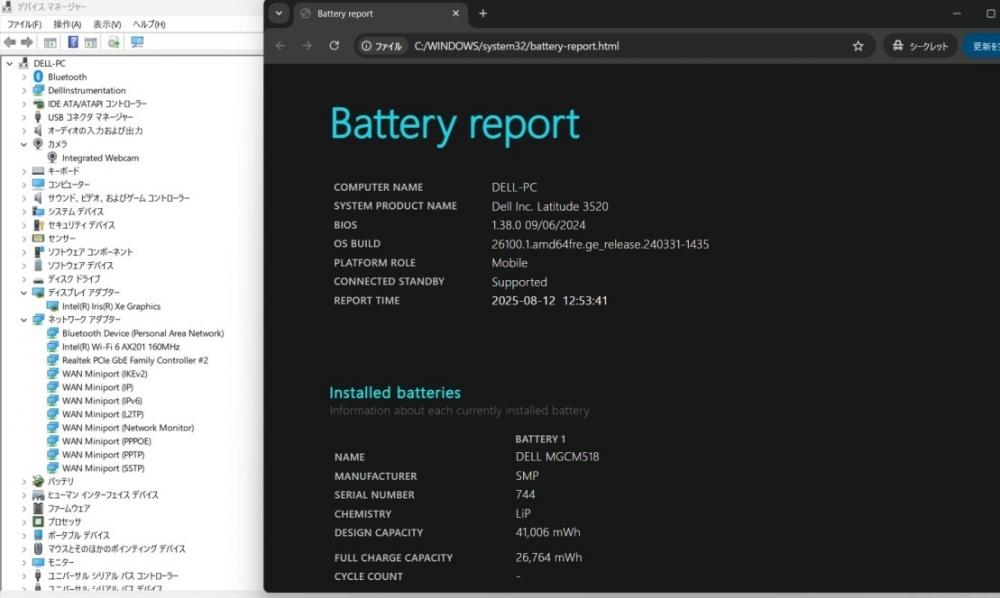Select WAN Miniport (IKEv2)
The image size is (1000, 598).
tap(105, 374)
